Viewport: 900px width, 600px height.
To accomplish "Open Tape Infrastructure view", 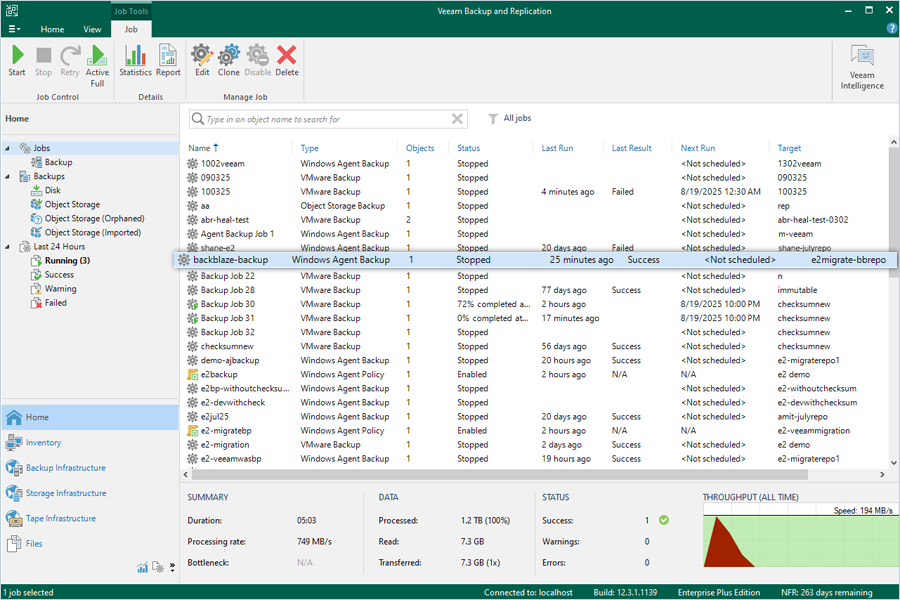I will pos(90,518).
